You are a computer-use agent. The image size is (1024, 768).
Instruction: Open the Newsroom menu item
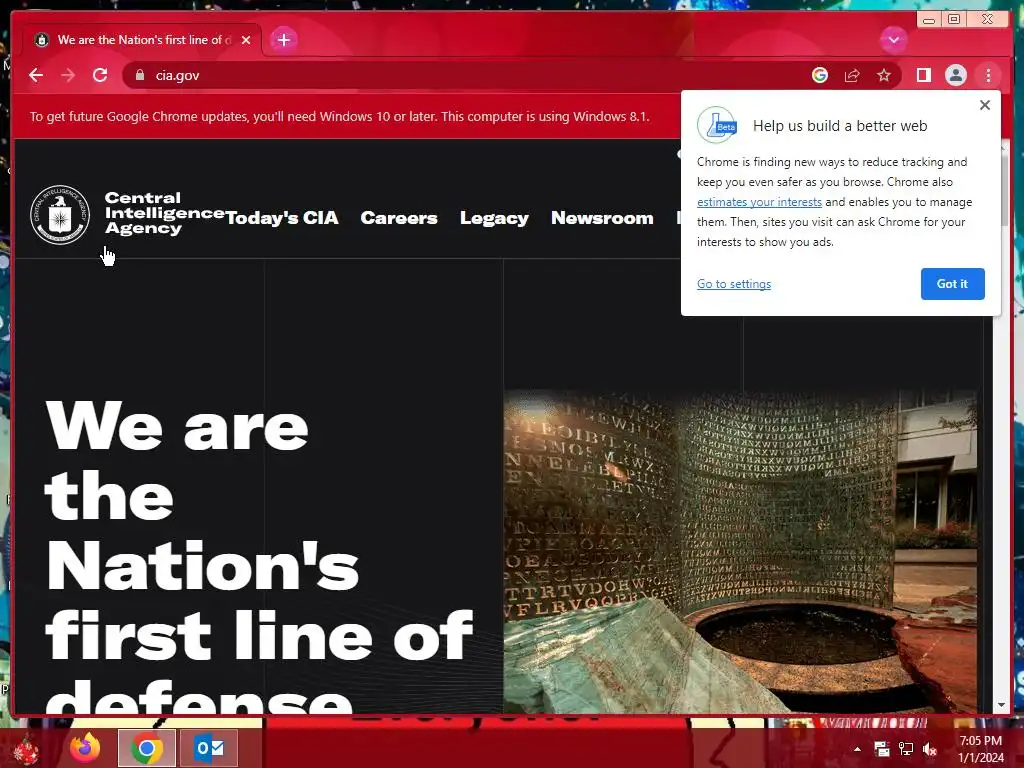coord(602,217)
